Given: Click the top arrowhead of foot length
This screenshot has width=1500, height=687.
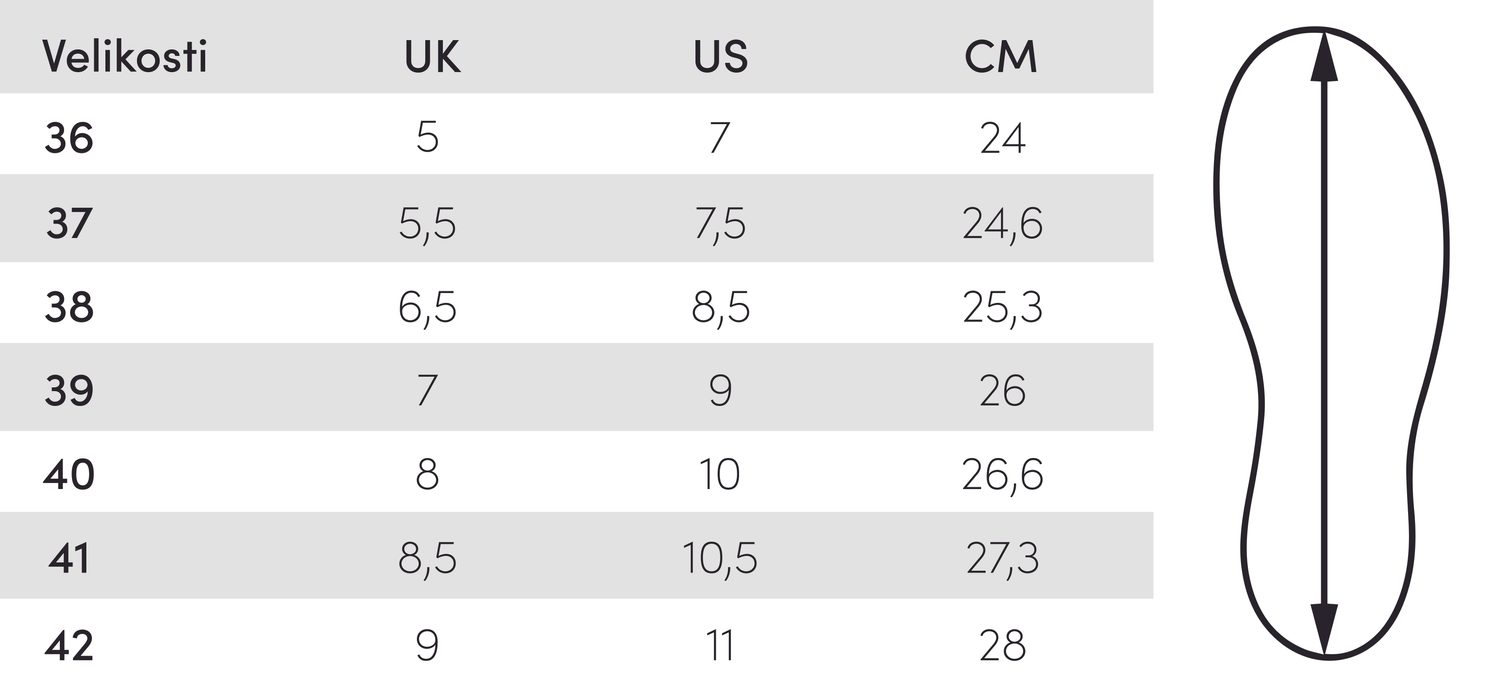Looking at the screenshot, I should (x=1324, y=56).
